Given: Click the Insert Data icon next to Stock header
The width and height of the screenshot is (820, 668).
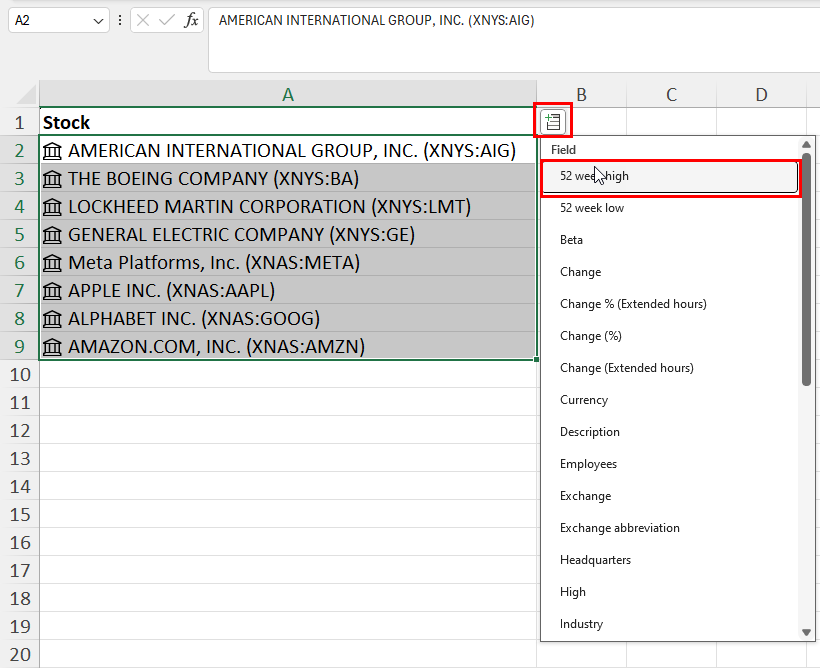Looking at the screenshot, I should [x=553, y=121].
